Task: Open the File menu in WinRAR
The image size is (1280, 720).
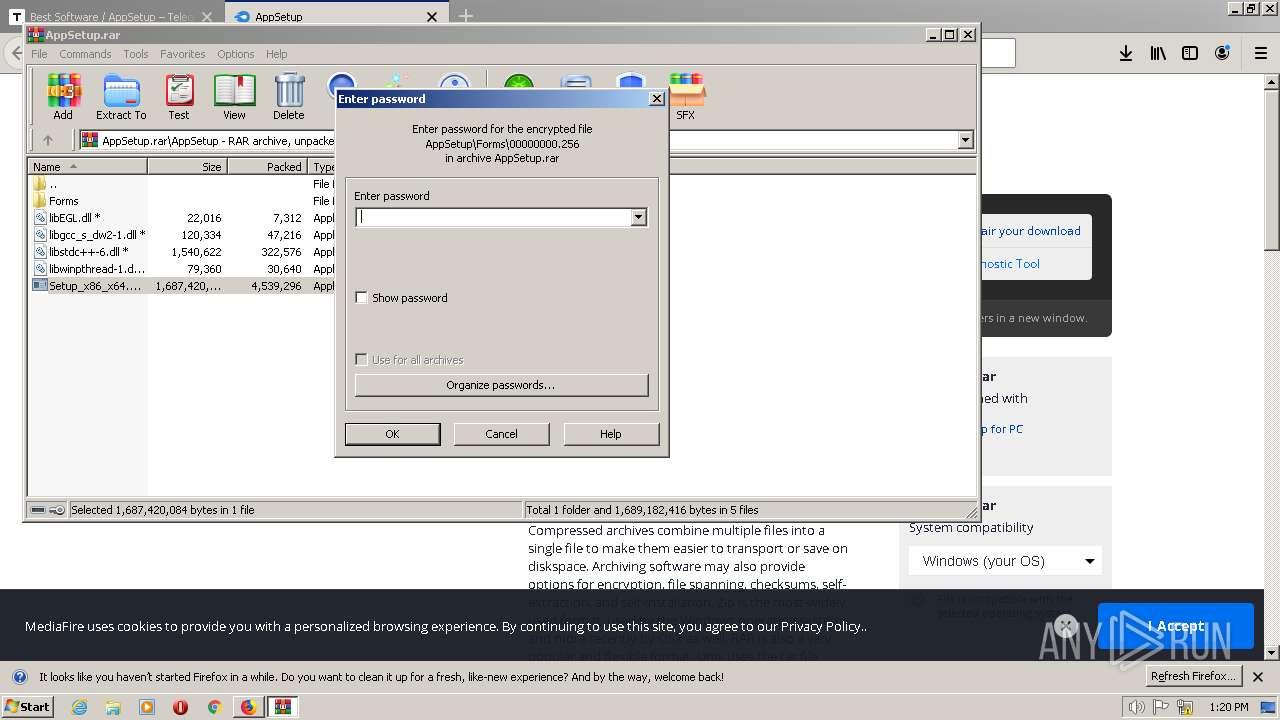Action: tap(39, 54)
